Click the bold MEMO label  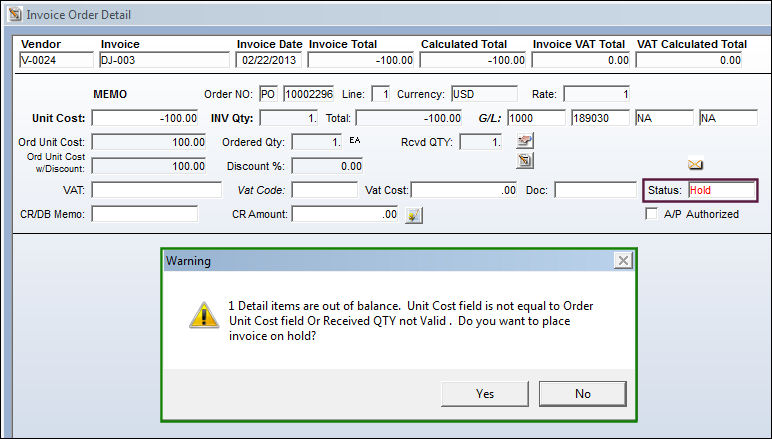[x=110, y=94]
